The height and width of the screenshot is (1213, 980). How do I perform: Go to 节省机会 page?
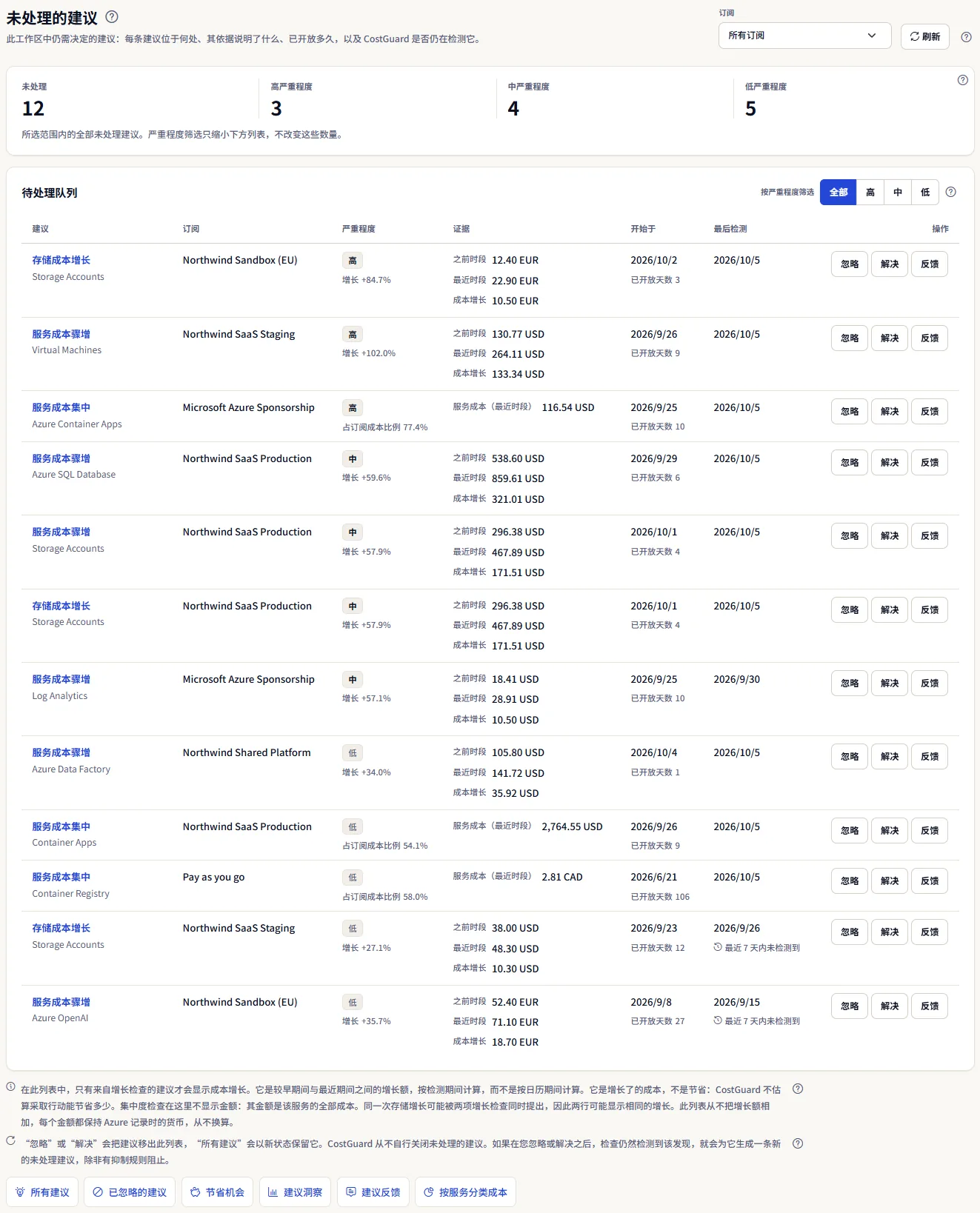click(217, 1192)
